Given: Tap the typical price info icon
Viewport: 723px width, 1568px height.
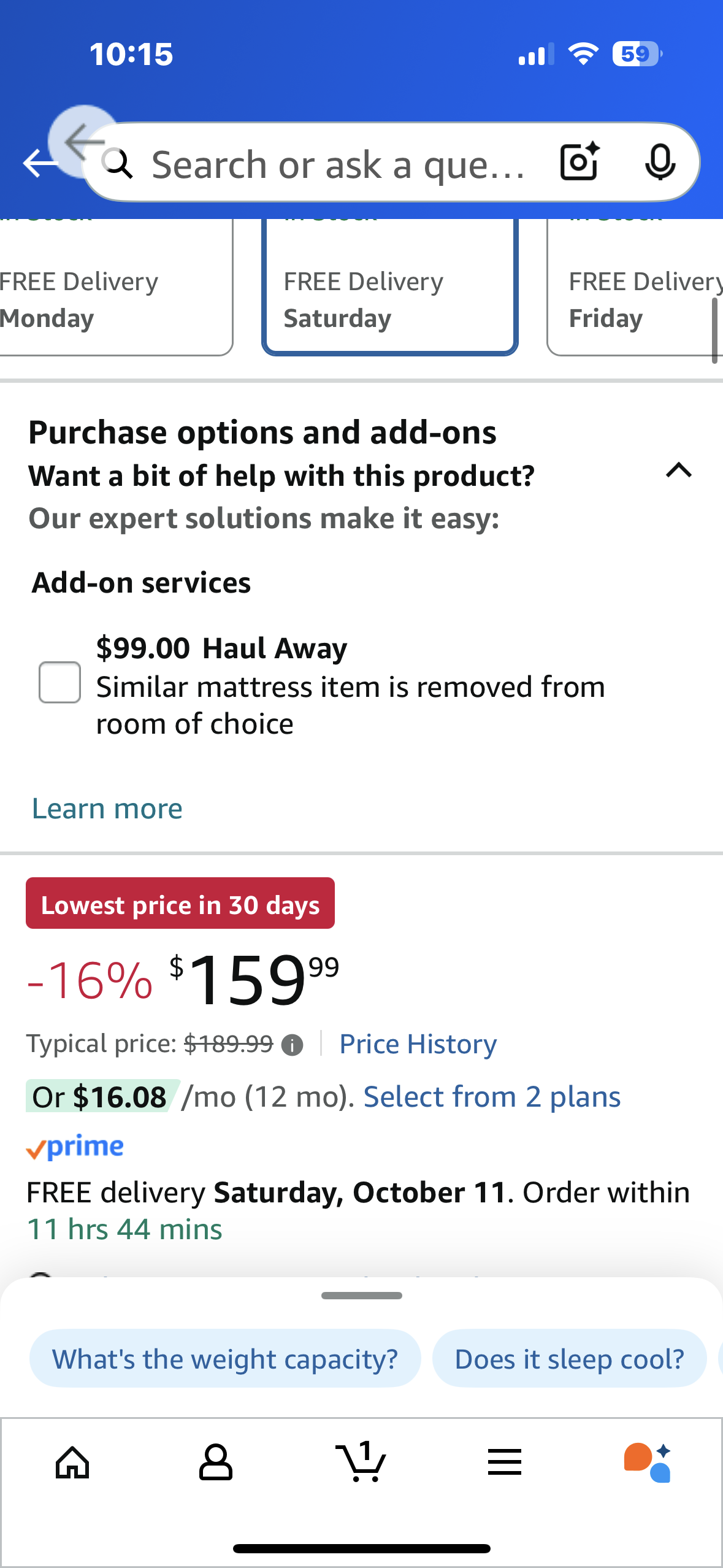Looking at the screenshot, I should [292, 1045].
